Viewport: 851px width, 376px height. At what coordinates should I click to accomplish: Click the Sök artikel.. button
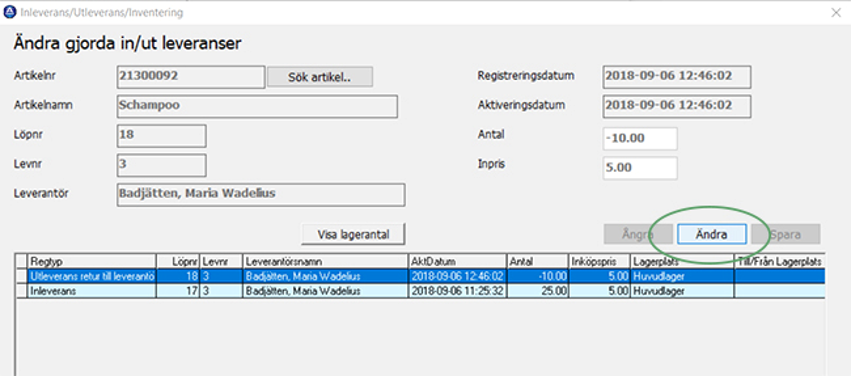320,77
